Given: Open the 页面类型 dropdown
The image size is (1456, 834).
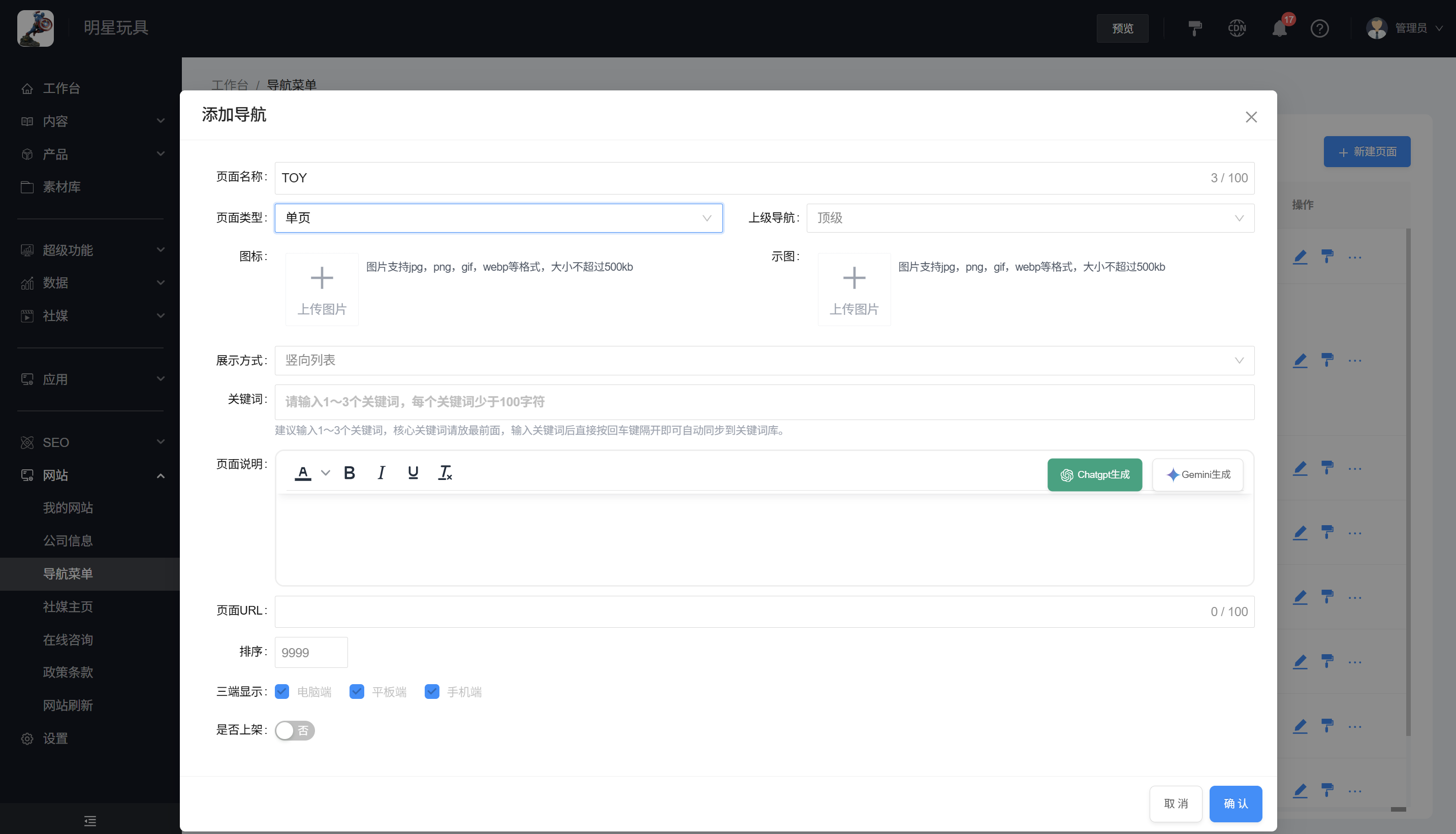Looking at the screenshot, I should coord(498,218).
